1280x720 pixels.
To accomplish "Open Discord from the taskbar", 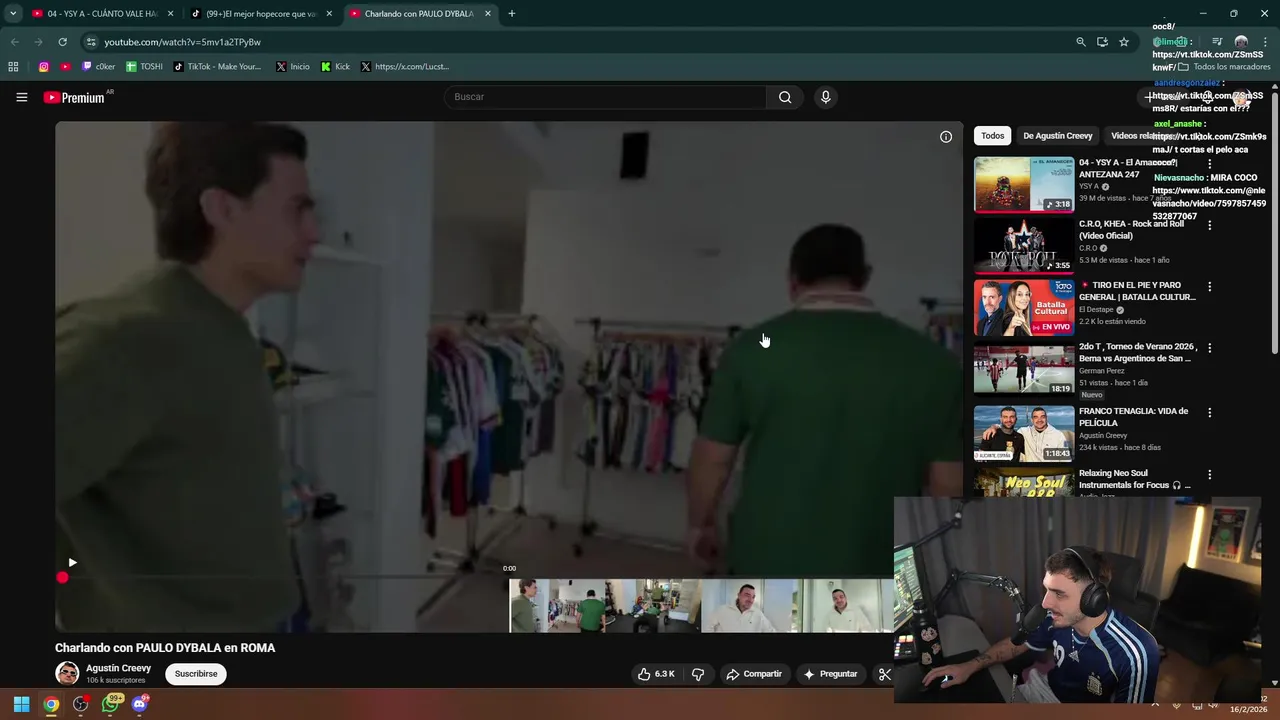I will tap(140, 704).
